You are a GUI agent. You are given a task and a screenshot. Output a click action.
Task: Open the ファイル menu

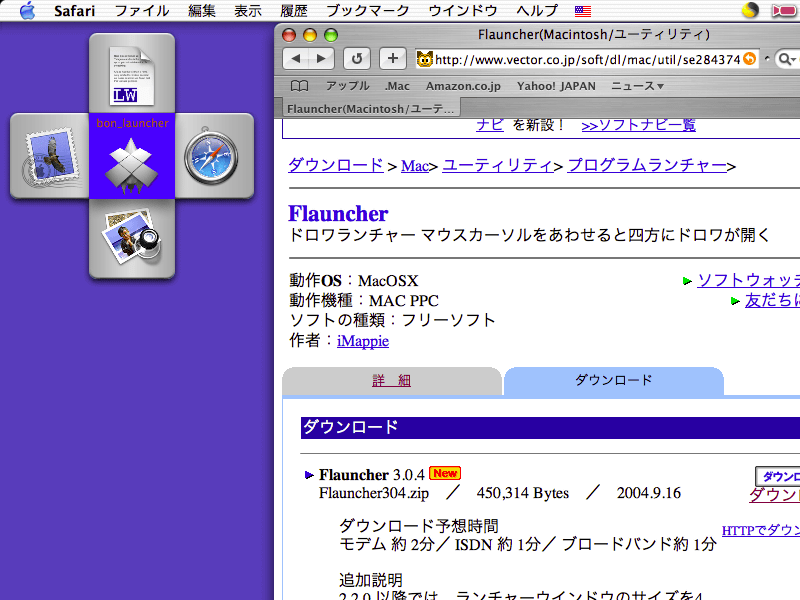click(x=142, y=11)
